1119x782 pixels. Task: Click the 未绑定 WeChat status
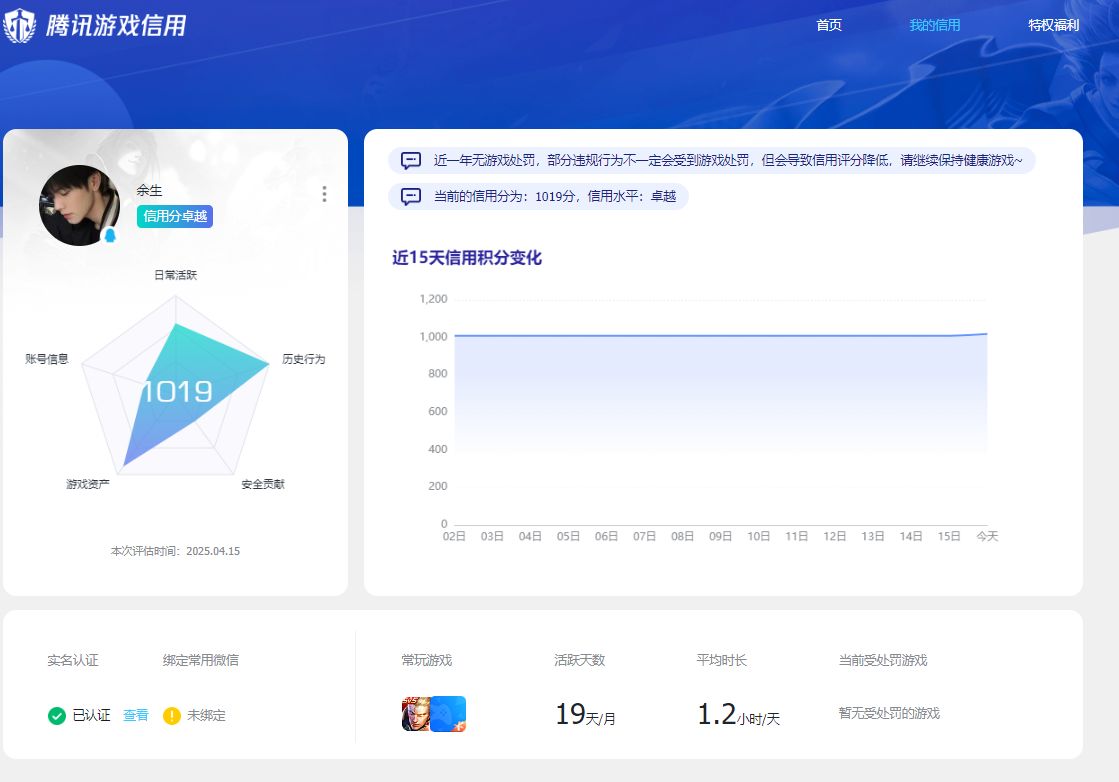coord(206,715)
